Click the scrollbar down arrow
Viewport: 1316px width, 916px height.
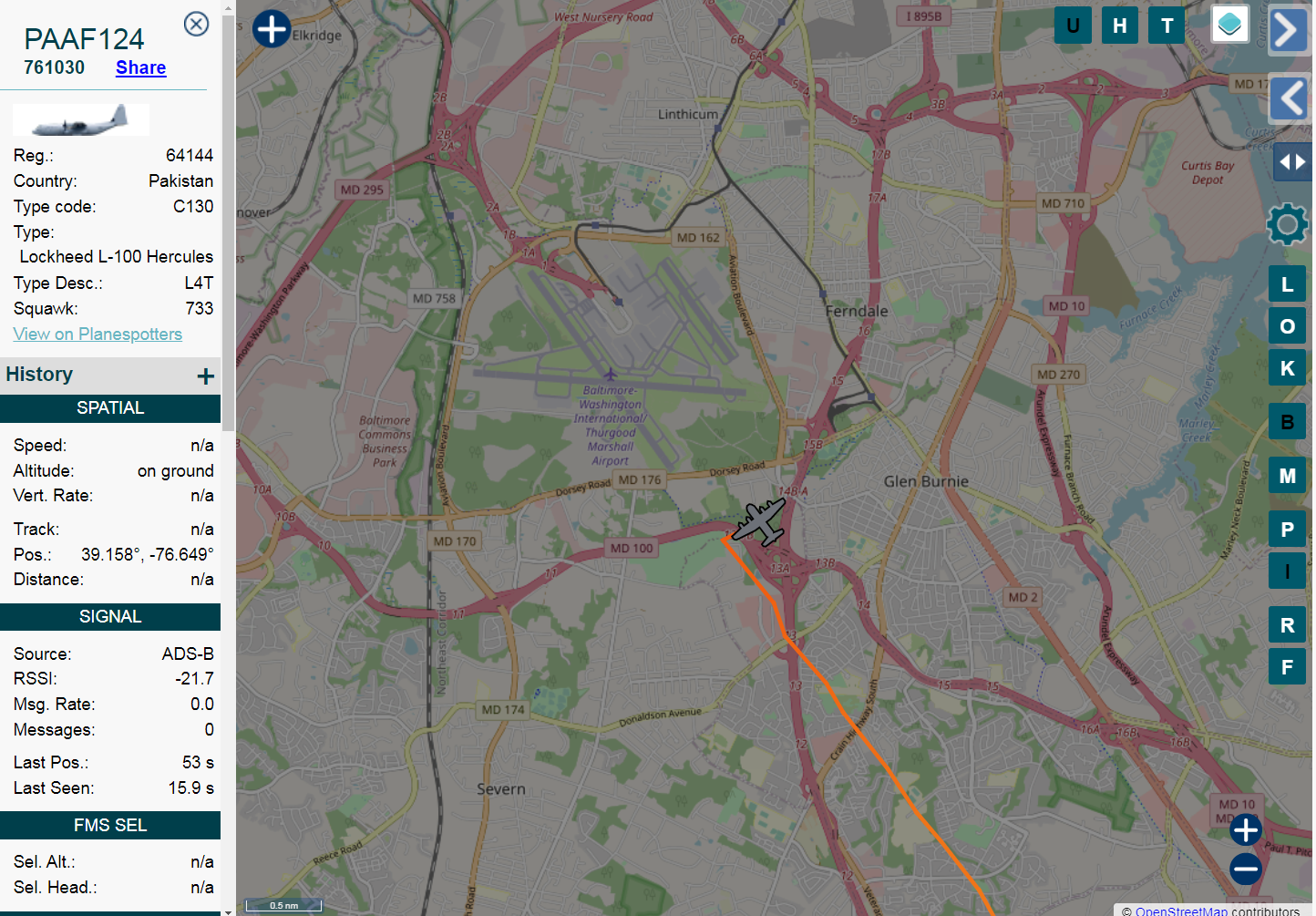pyautogui.click(x=228, y=911)
